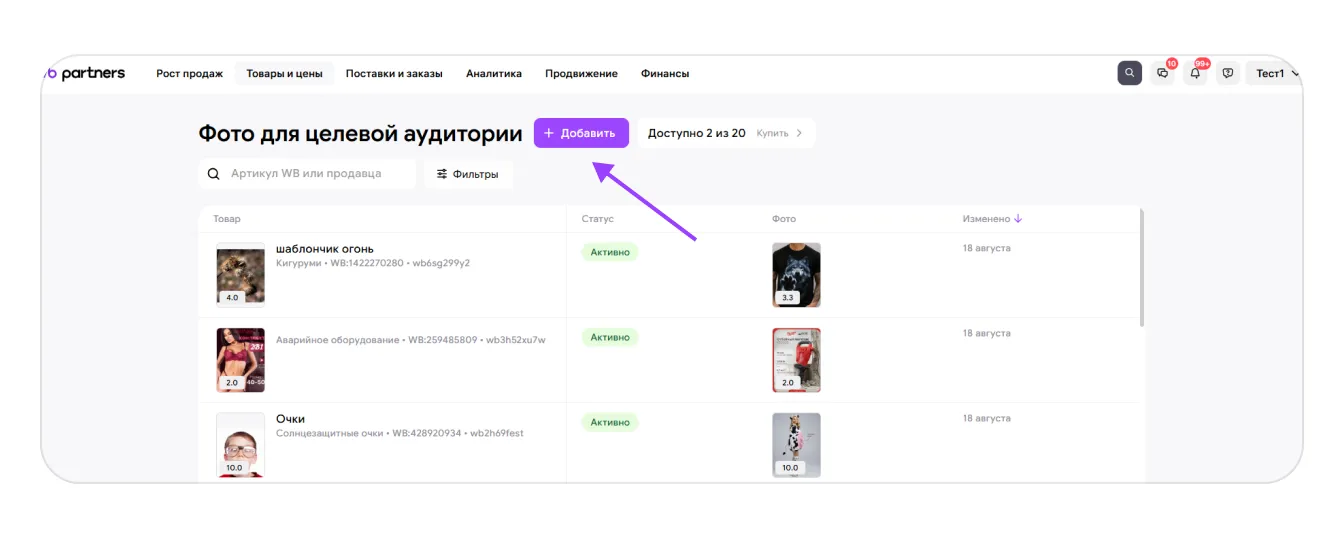The image size is (1344, 538).
Task: Sort by the Изменено arrow icon
Action: [x=1018, y=218]
